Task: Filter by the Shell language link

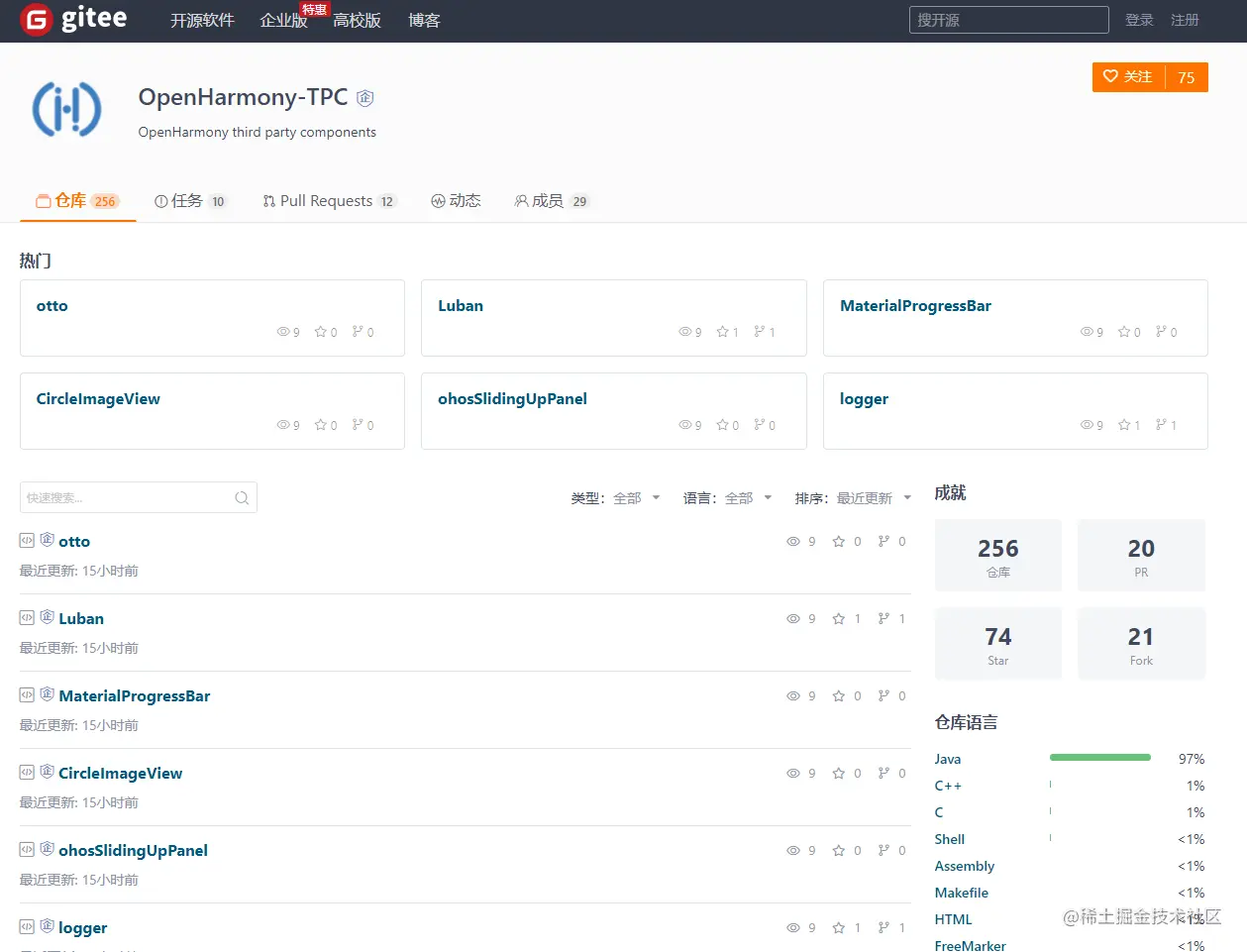Action: pos(950,839)
